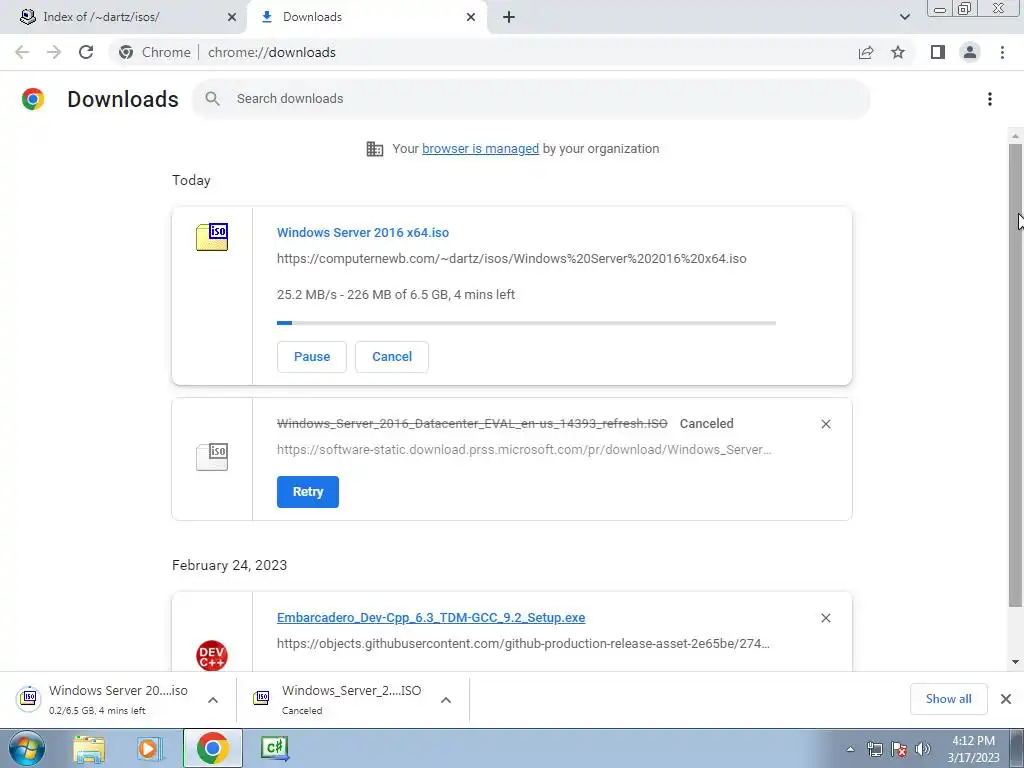
Task: Pause the Windows Server 2016 download
Action: pos(312,357)
